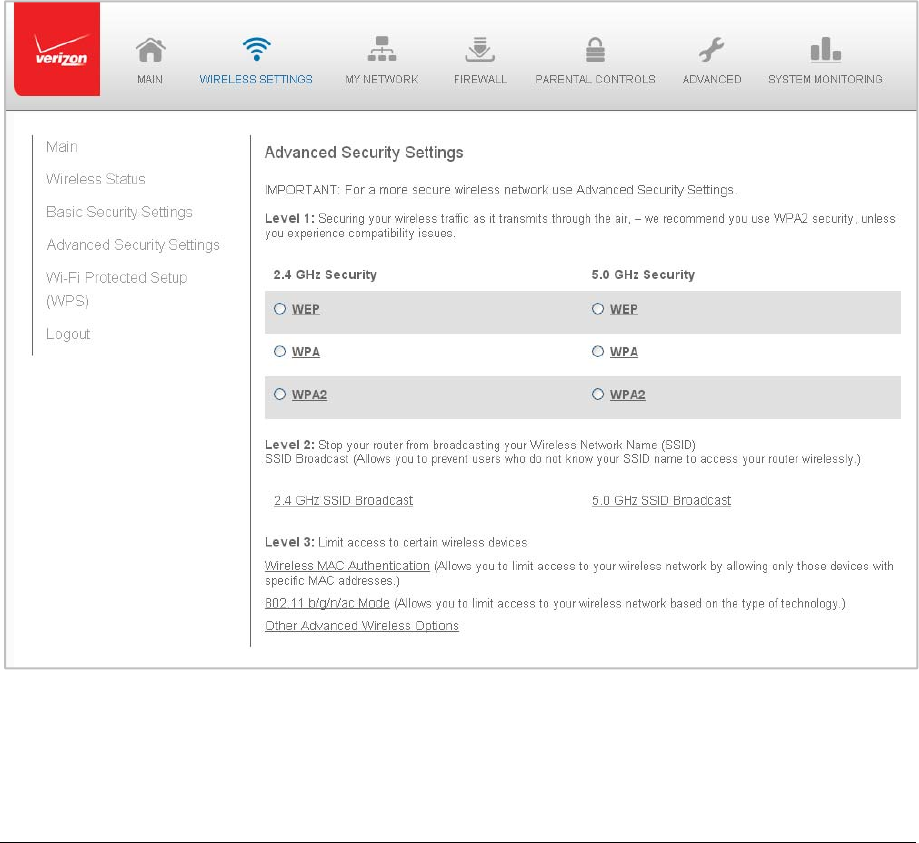This screenshot has height=843, width=919.
Task: Click the Advanced Security Settings page heading
Action: [x=364, y=152]
